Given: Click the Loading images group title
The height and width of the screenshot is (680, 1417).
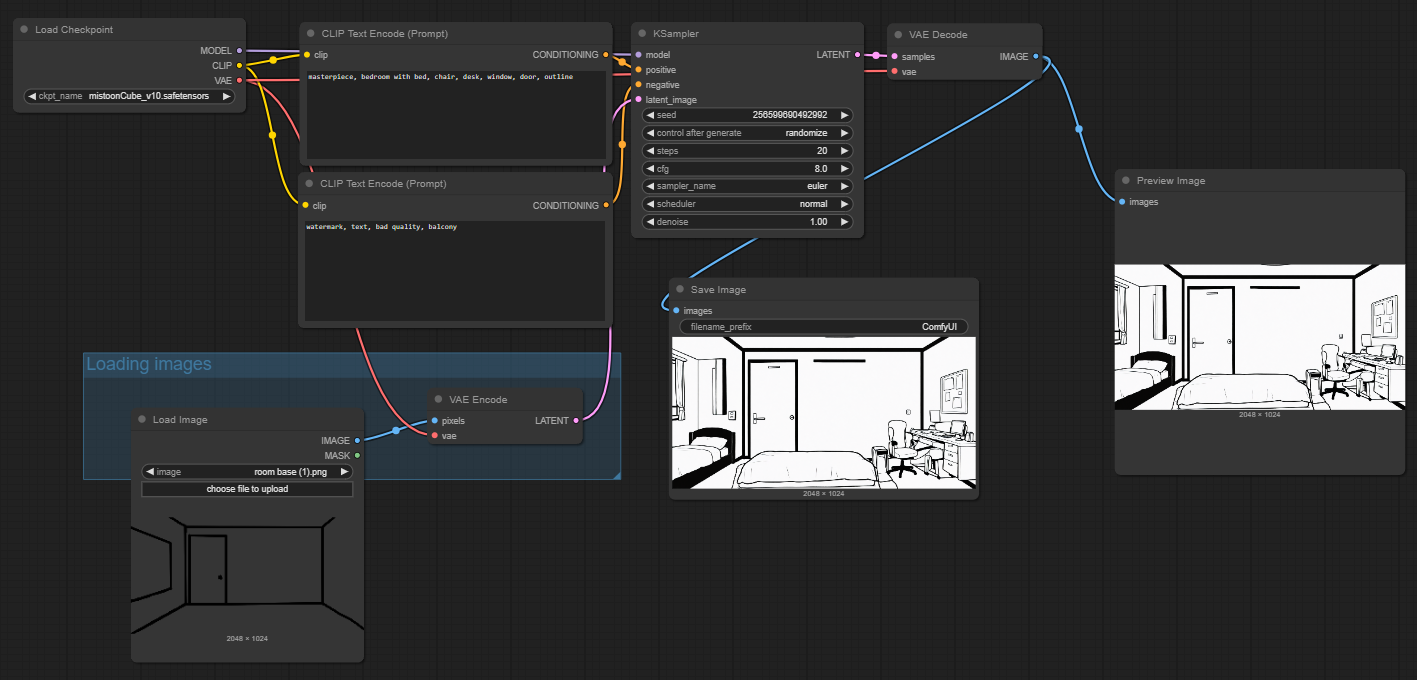Looking at the screenshot, I should pos(149,364).
